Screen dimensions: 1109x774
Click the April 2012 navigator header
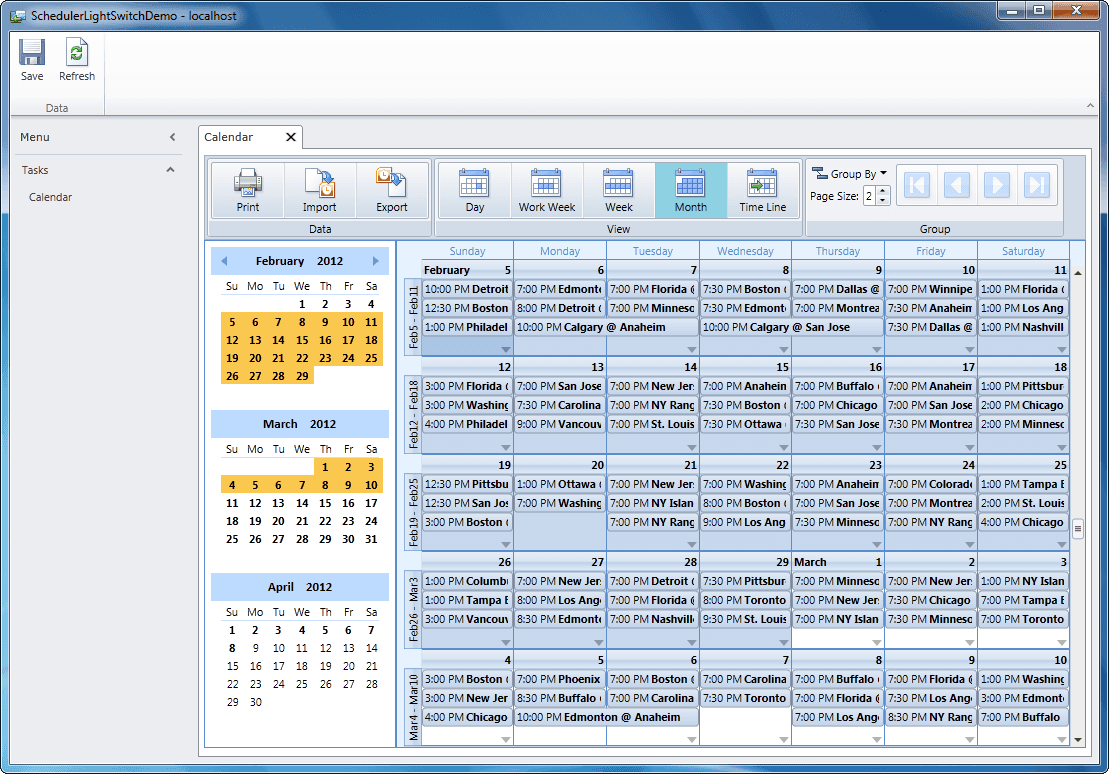coord(299,587)
